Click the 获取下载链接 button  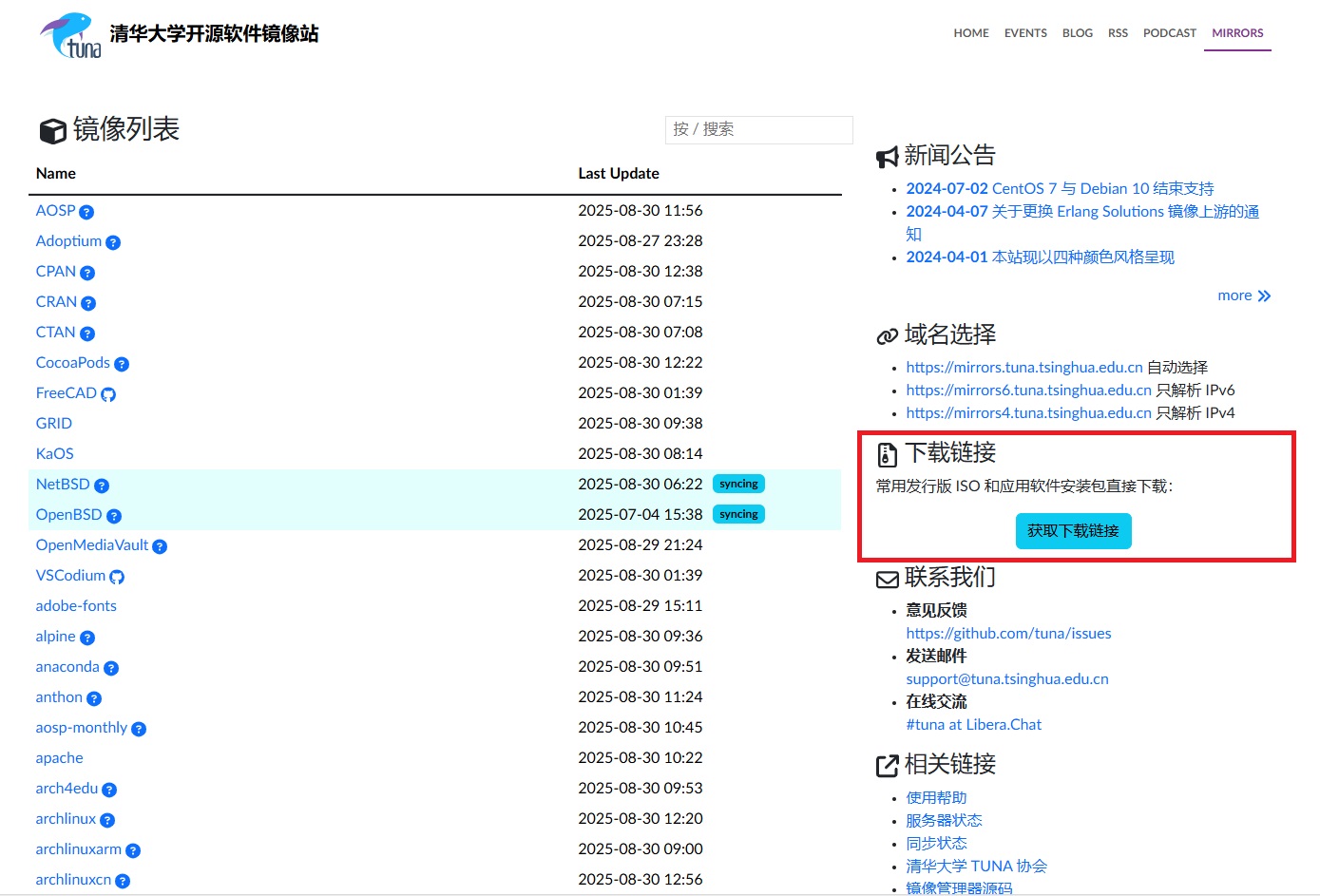pos(1073,531)
